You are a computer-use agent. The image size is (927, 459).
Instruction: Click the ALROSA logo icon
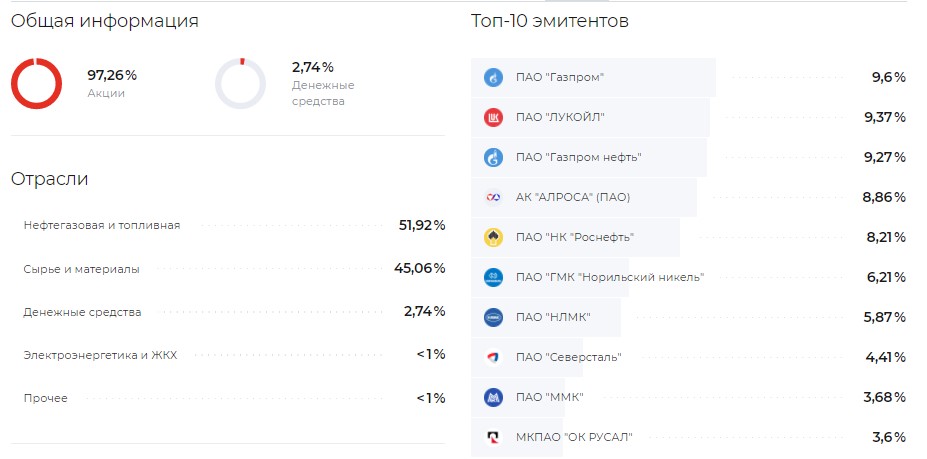[493, 197]
